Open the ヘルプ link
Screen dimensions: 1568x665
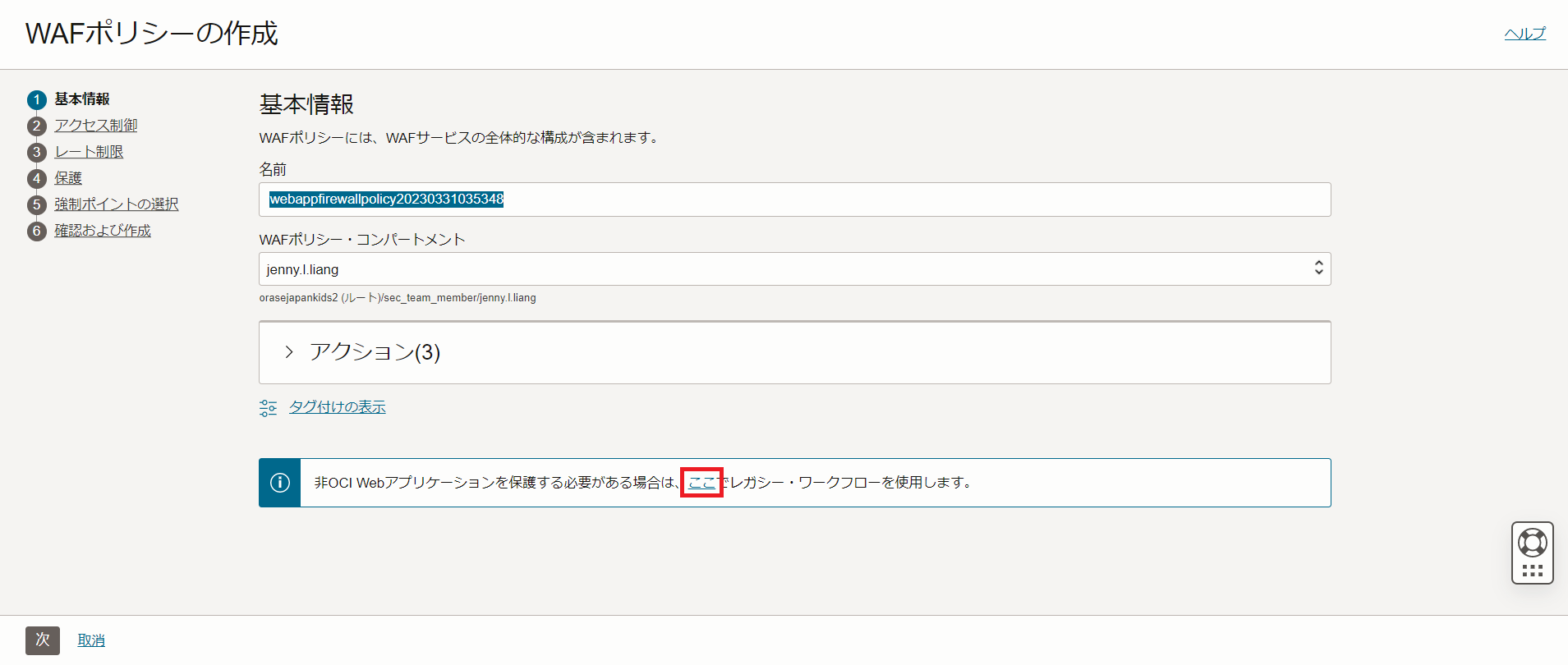pos(1524,34)
